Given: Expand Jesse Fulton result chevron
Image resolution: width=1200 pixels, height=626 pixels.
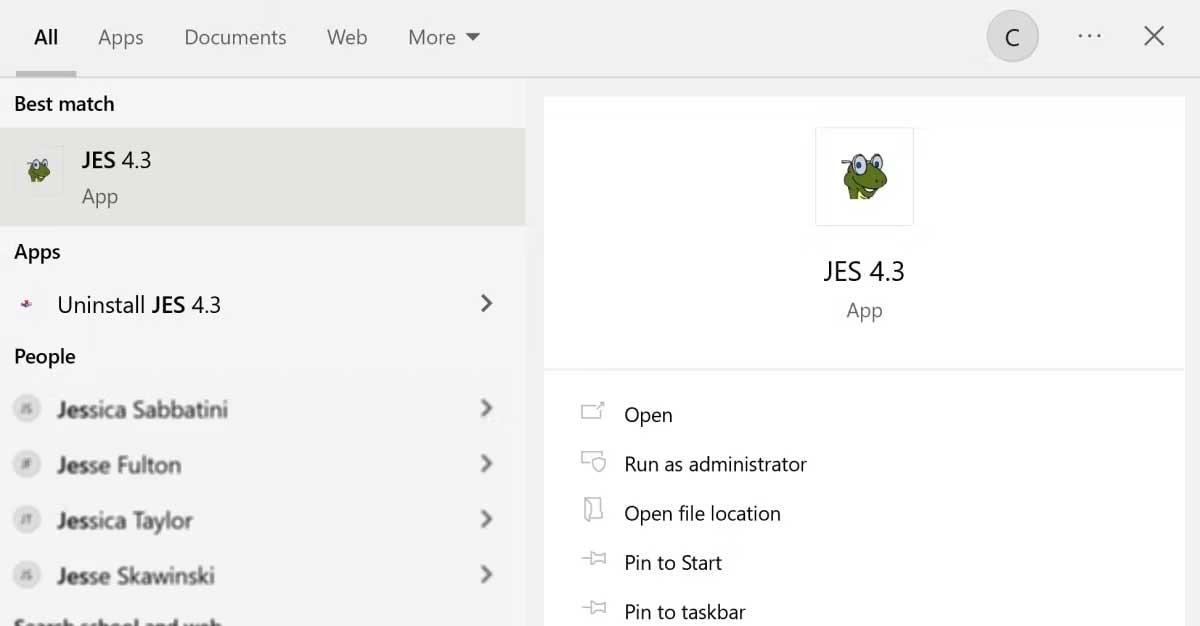Looking at the screenshot, I should (x=486, y=464).
